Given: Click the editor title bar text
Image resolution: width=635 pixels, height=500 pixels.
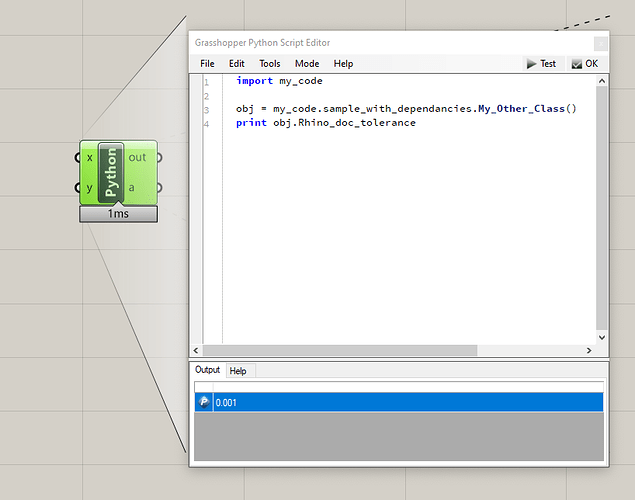Looking at the screenshot, I should 262,43.
